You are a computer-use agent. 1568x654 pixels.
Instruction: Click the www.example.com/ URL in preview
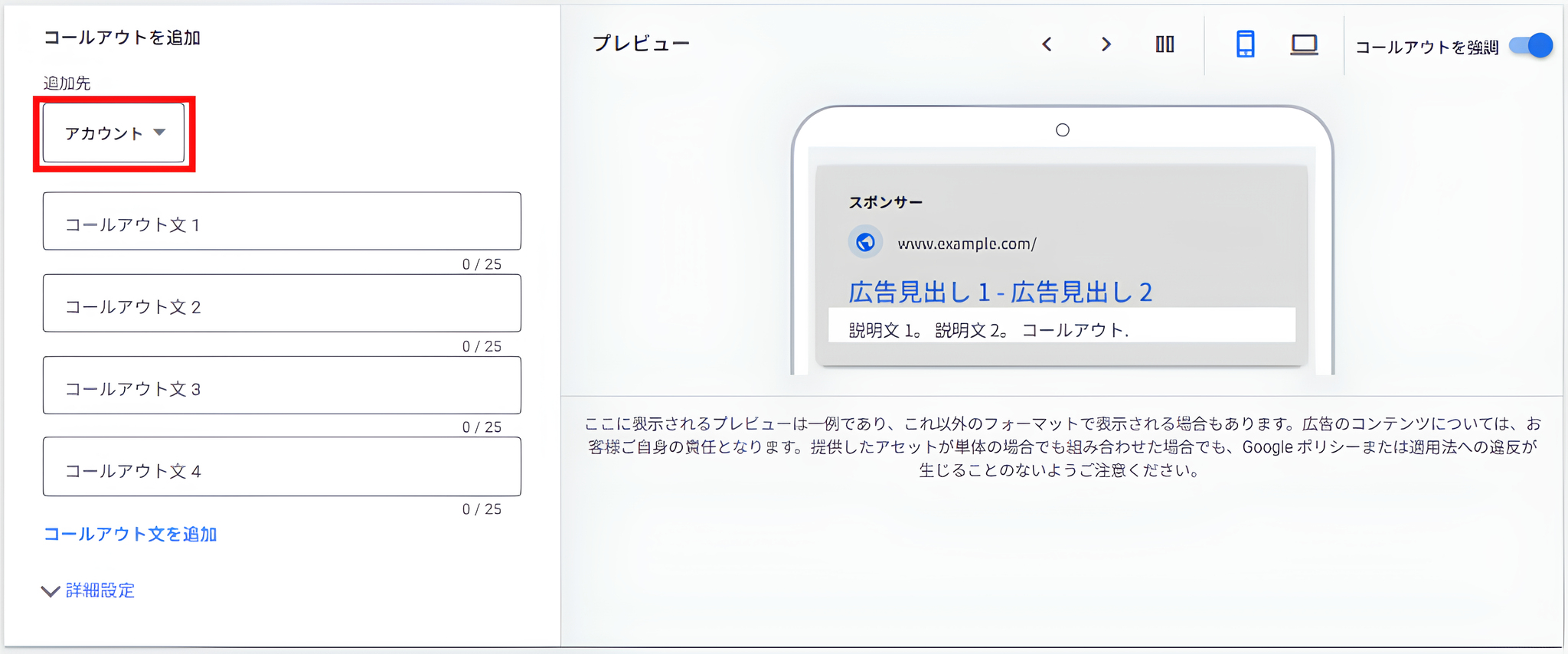(967, 244)
